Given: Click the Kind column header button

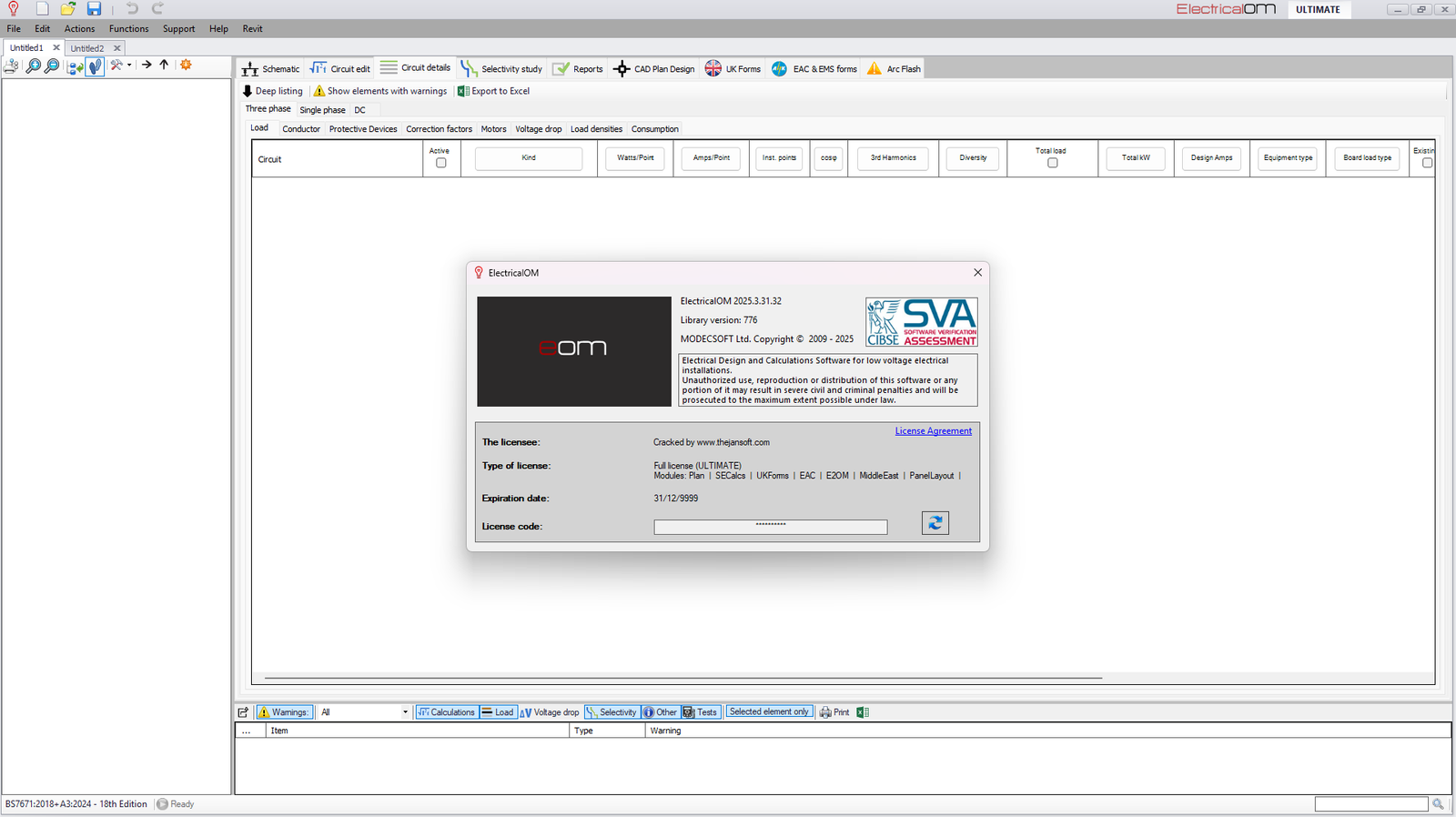Looking at the screenshot, I should [x=529, y=158].
